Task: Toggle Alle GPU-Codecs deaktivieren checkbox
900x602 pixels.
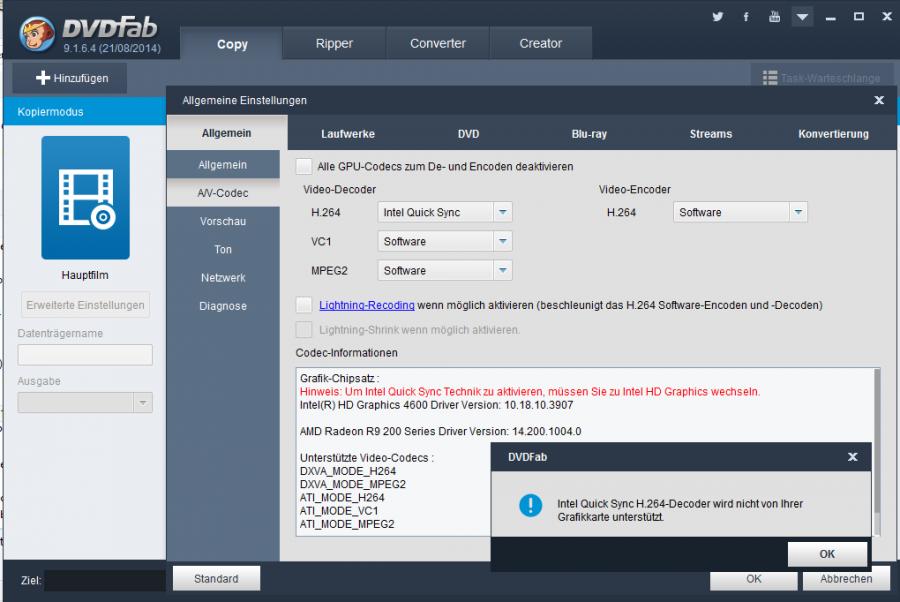Action: (304, 166)
